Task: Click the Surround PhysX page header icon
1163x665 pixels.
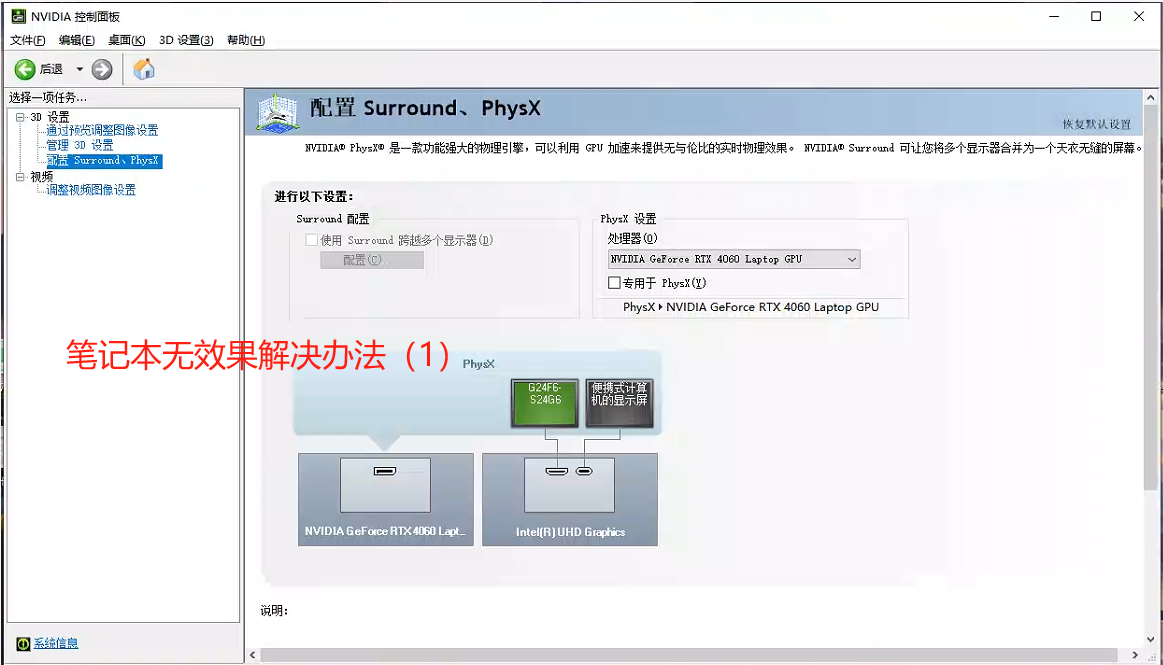Action: 277,112
